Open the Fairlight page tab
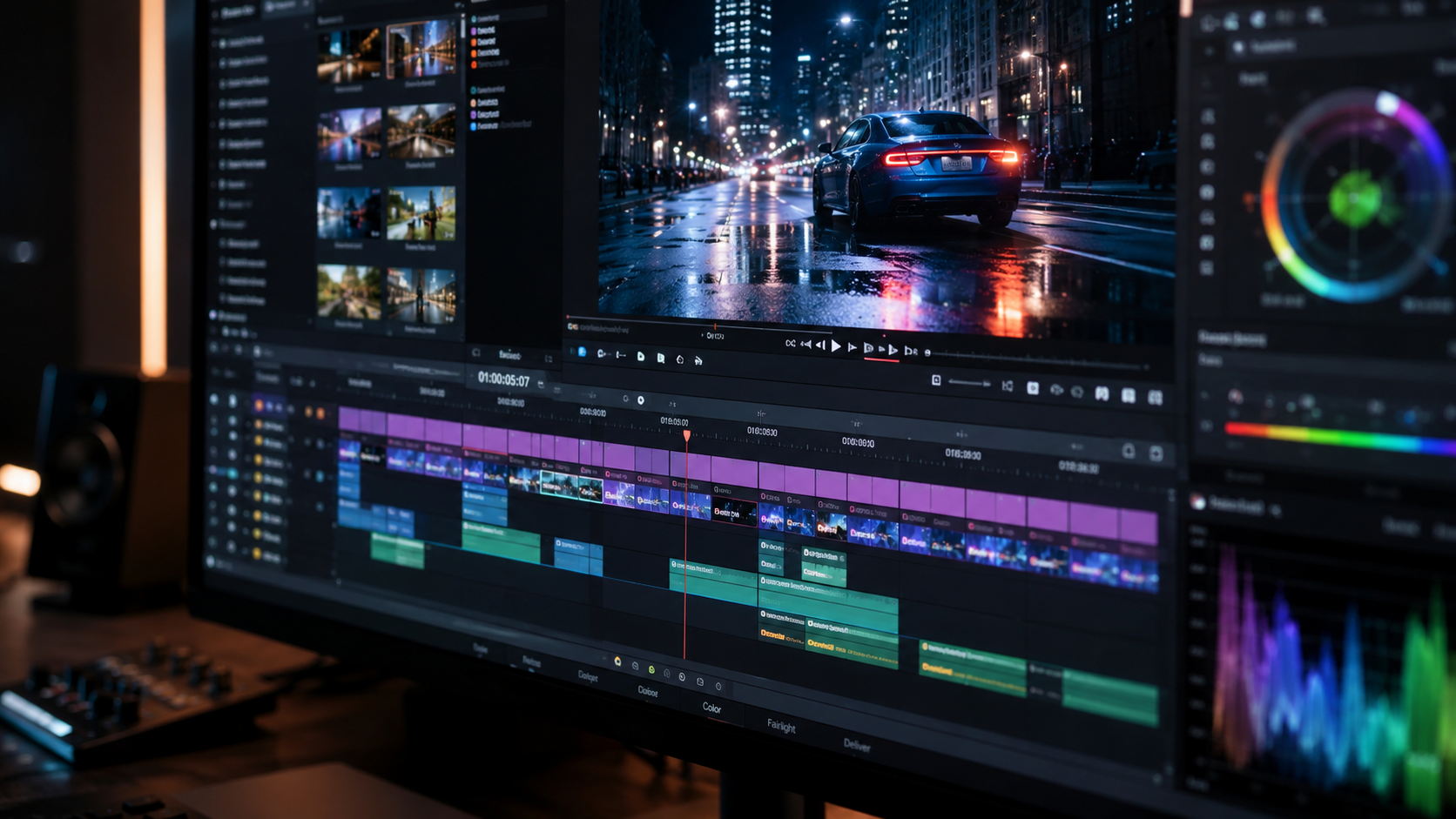 pyautogui.click(x=781, y=726)
